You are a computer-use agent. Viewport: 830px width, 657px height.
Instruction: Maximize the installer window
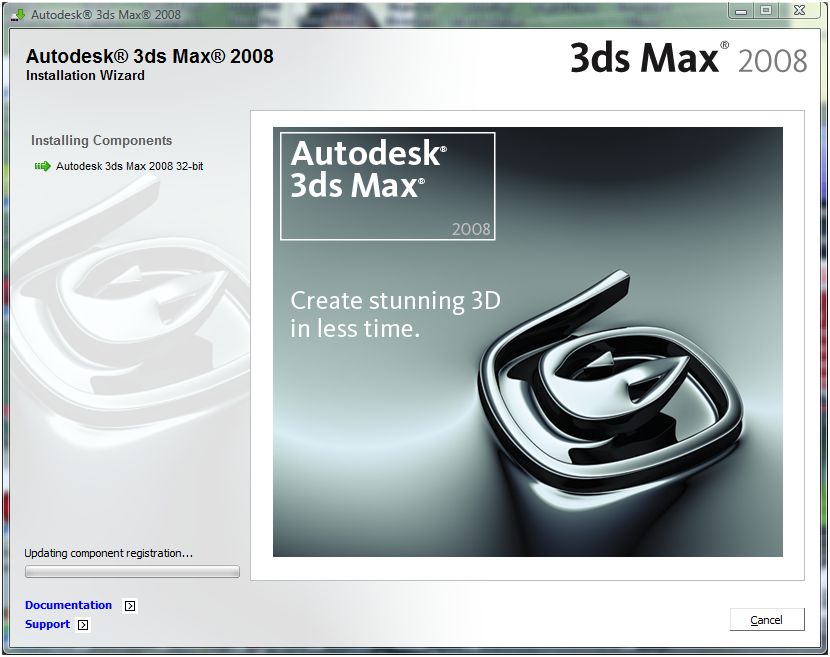(x=766, y=10)
